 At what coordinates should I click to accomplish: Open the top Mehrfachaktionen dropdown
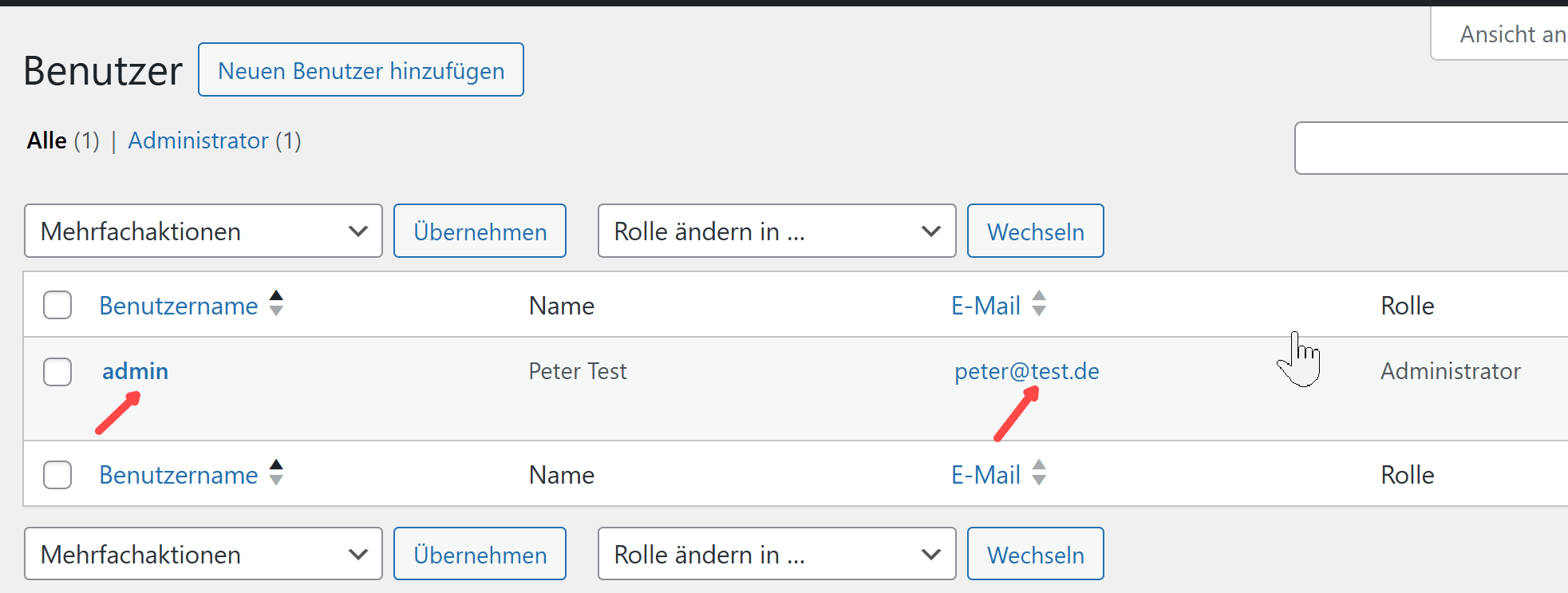point(203,231)
